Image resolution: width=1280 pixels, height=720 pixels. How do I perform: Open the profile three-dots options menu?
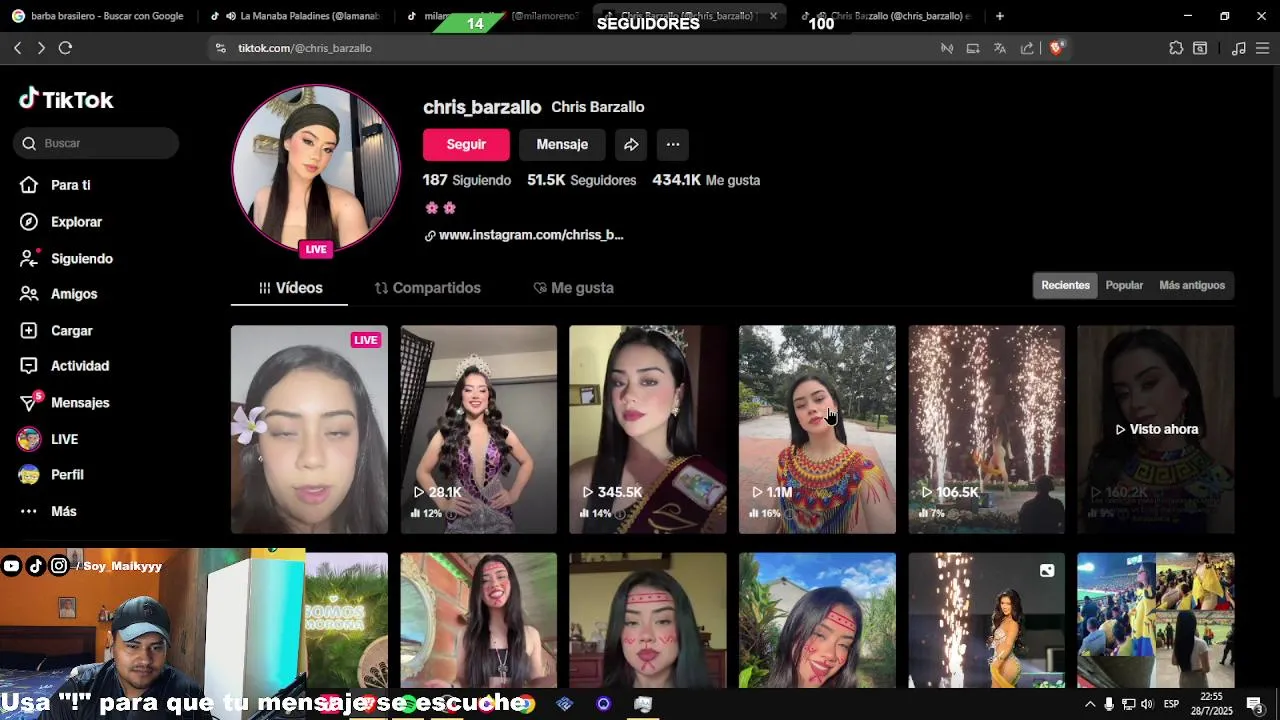(673, 144)
